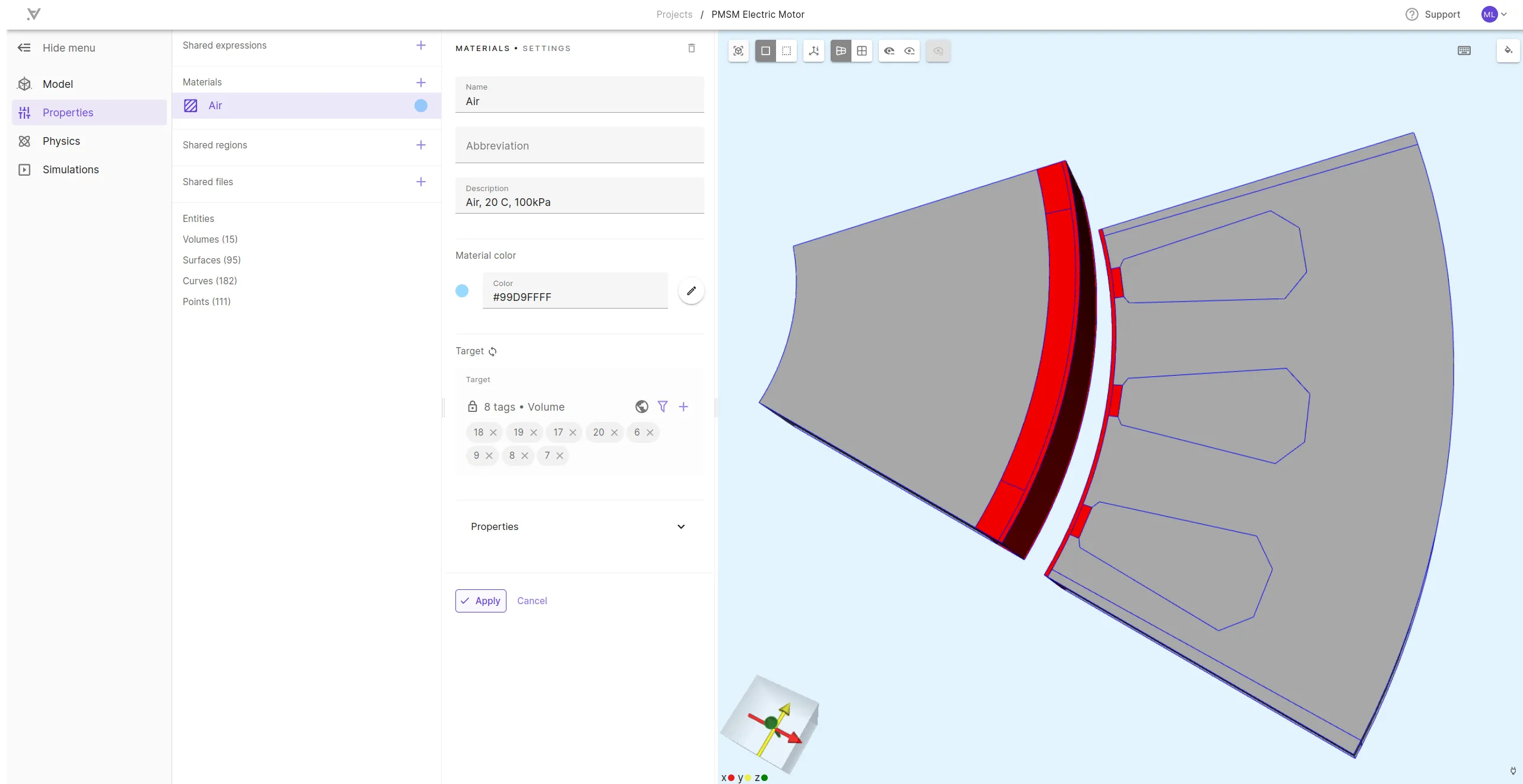The height and width of the screenshot is (784, 1523).
Task: Click the Description input field
Action: tap(580, 196)
